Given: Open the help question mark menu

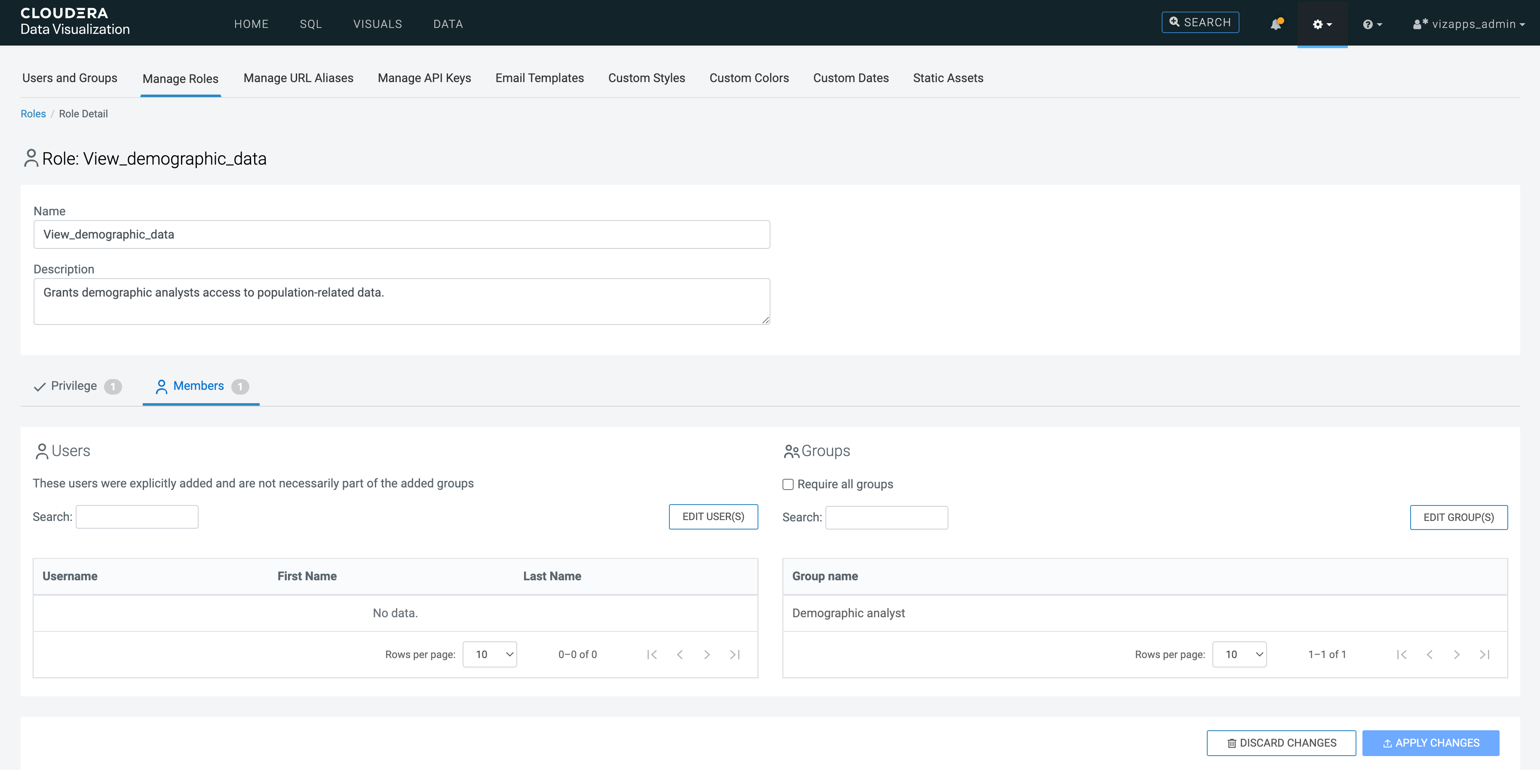Looking at the screenshot, I should pyautogui.click(x=1371, y=24).
